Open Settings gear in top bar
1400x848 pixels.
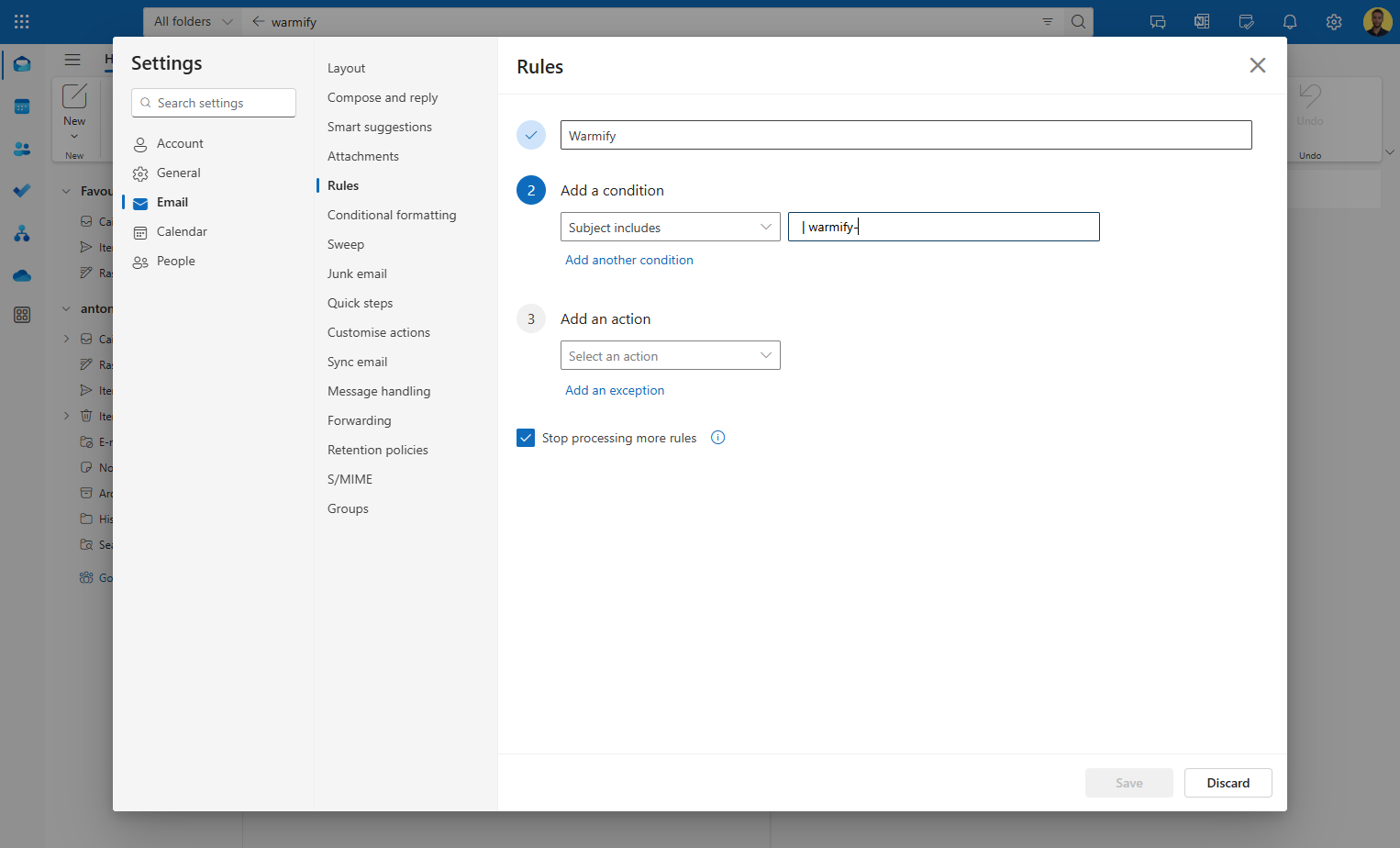tap(1334, 22)
